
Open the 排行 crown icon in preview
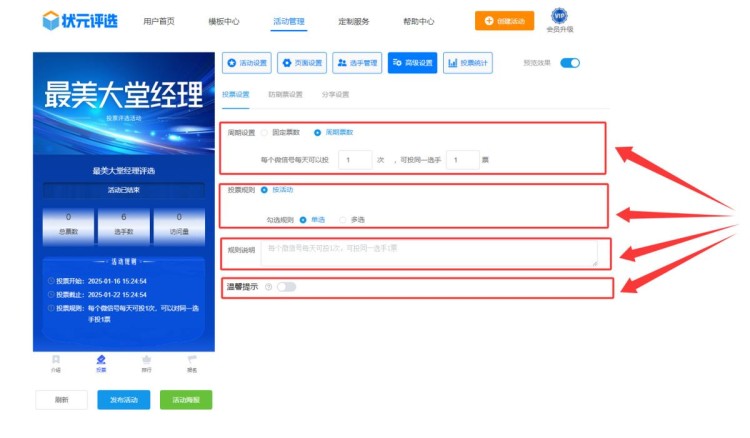coord(147,359)
